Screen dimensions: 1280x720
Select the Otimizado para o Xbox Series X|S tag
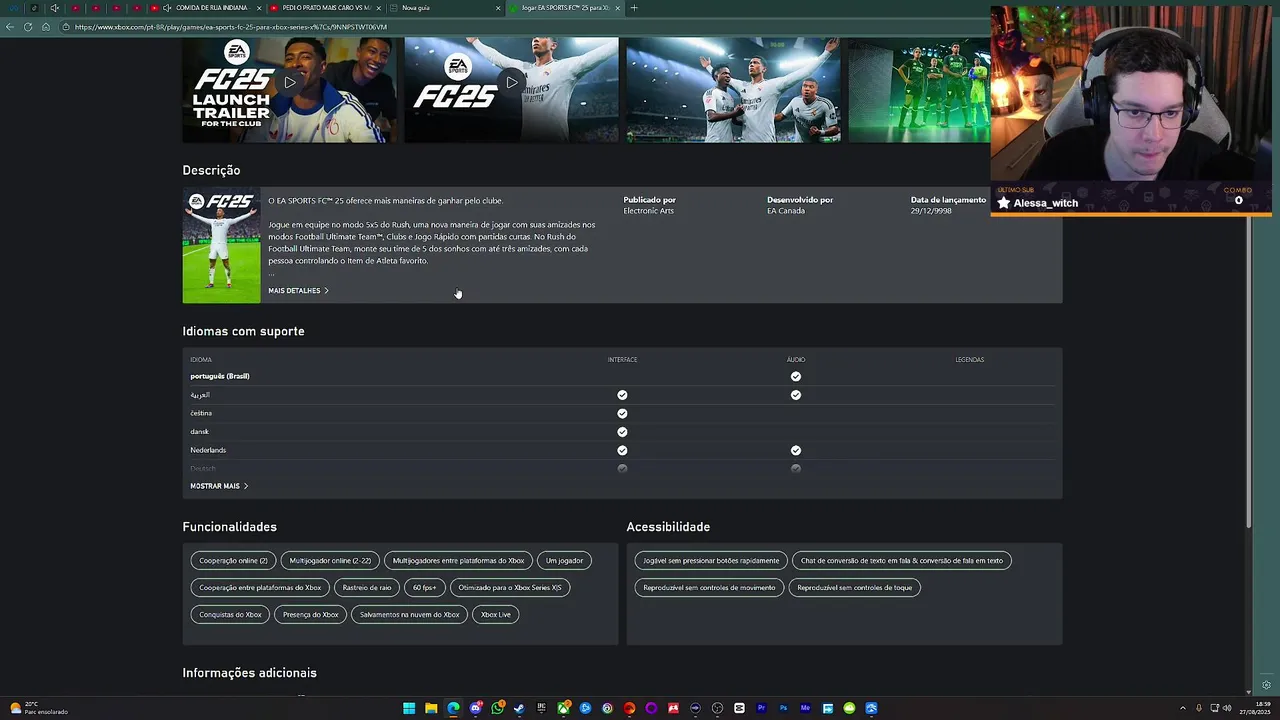pos(510,588)
